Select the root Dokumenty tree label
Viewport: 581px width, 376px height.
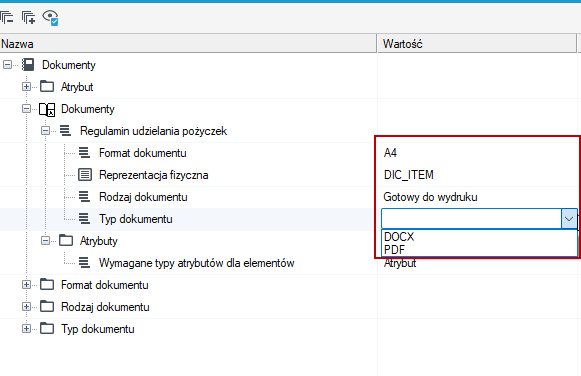click(69, 65)
